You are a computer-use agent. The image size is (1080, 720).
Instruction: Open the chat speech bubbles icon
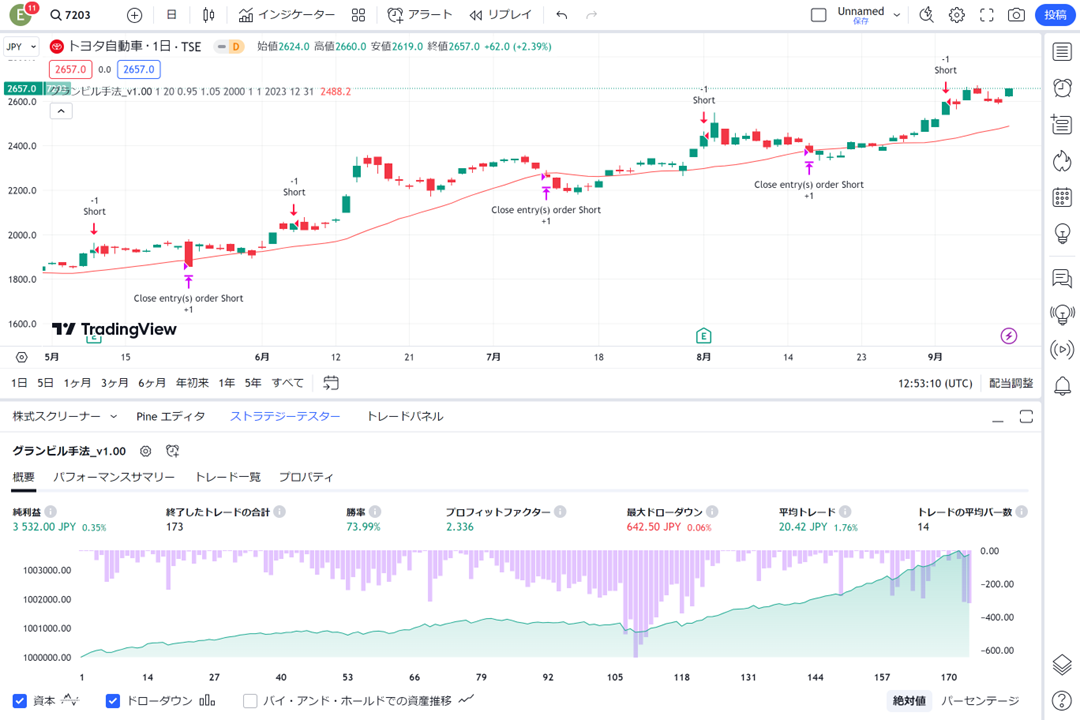(1062, 278)
